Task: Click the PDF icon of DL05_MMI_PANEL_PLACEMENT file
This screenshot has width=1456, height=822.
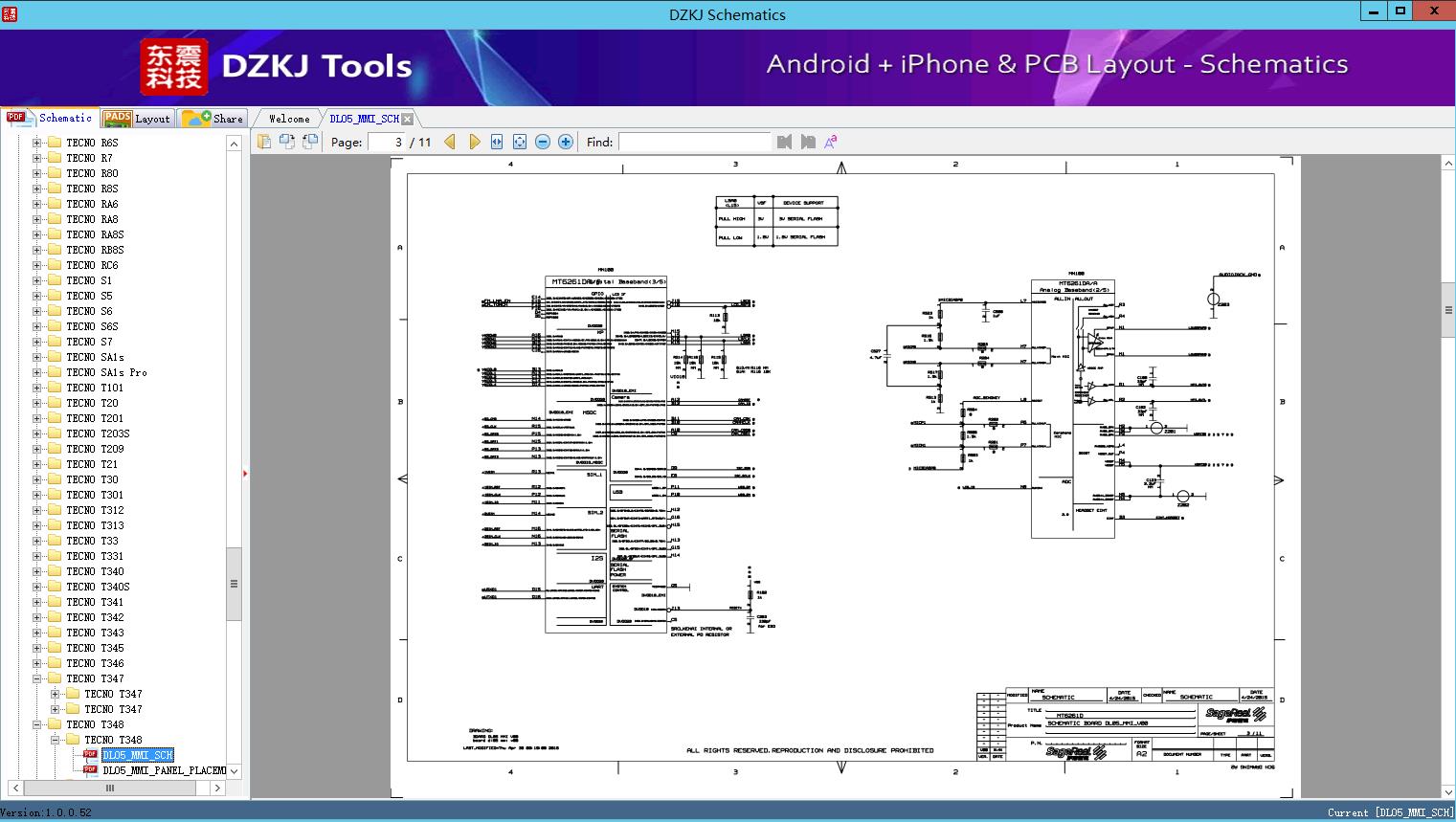Action: [x=90, y=770]
